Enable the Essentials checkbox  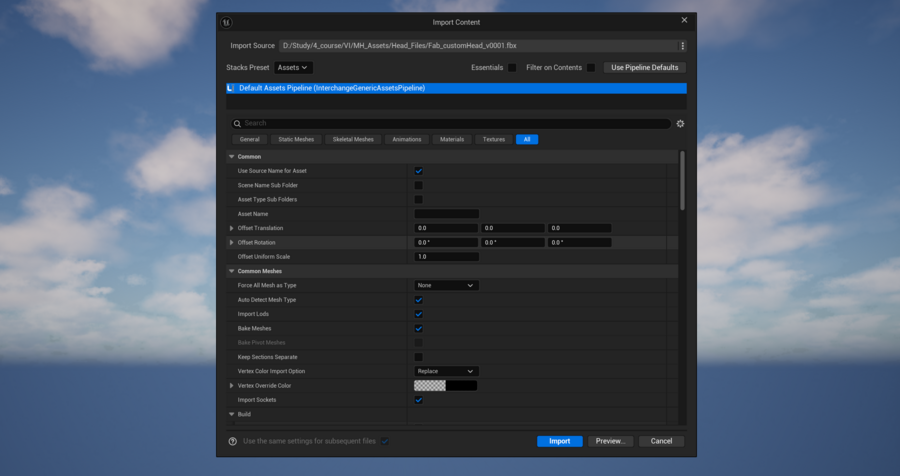pyautogui.click(x=512, y=68)
